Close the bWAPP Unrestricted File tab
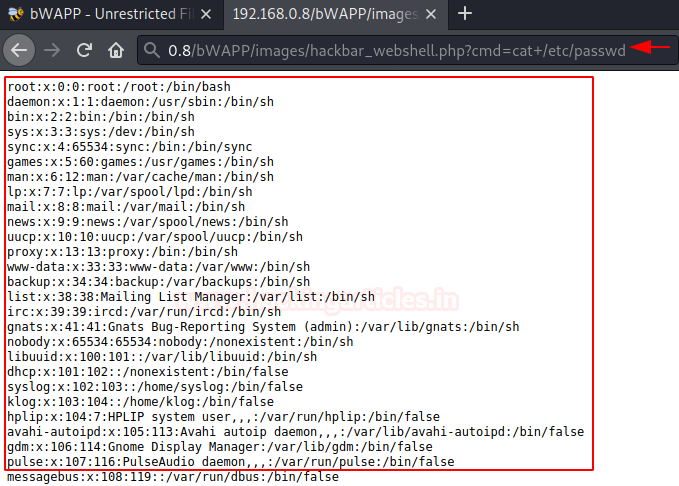Screen dimensions: 679x486 point(206,14)
